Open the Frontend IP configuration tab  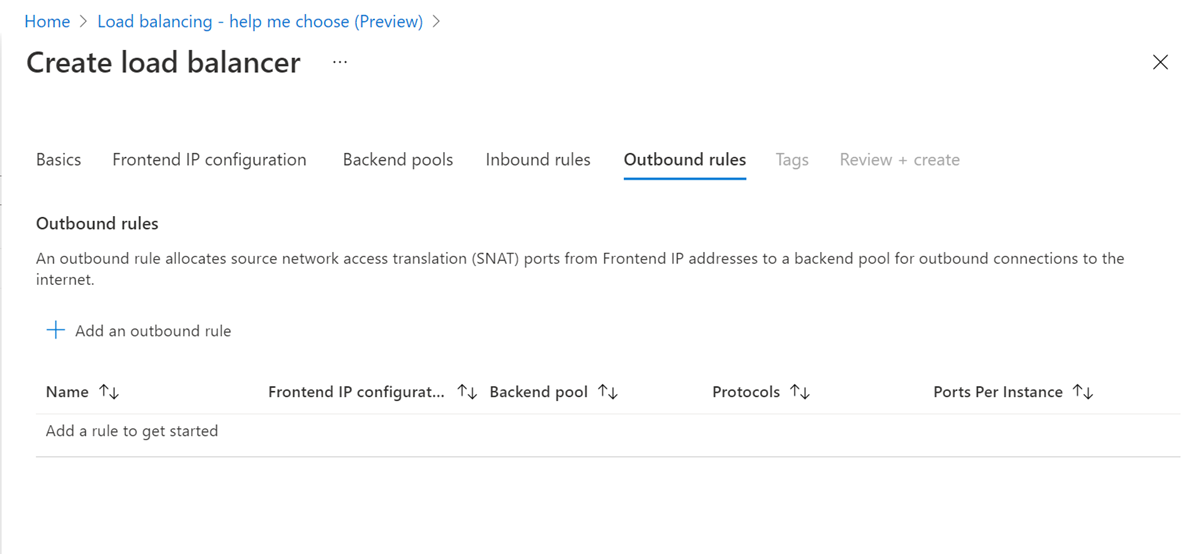[209, 160]
